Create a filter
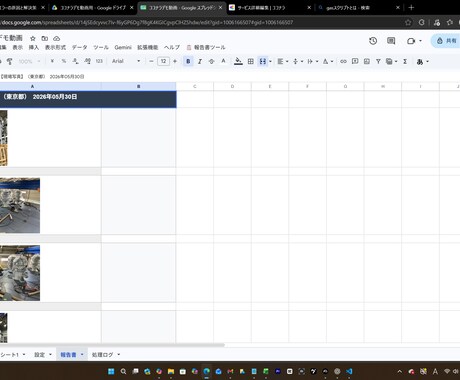 [x=378, y=61]
